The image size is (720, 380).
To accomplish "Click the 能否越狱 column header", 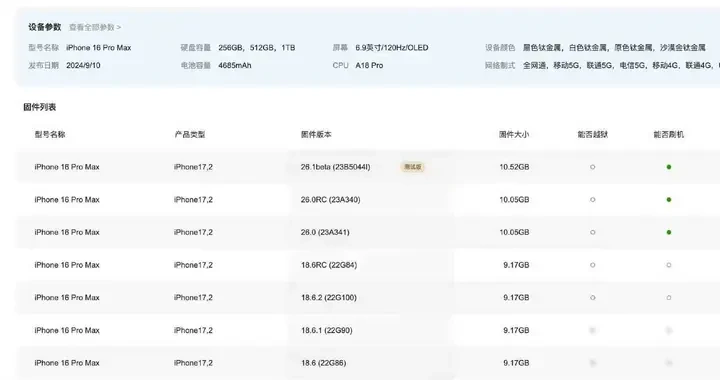I will (x=592, y=134).
